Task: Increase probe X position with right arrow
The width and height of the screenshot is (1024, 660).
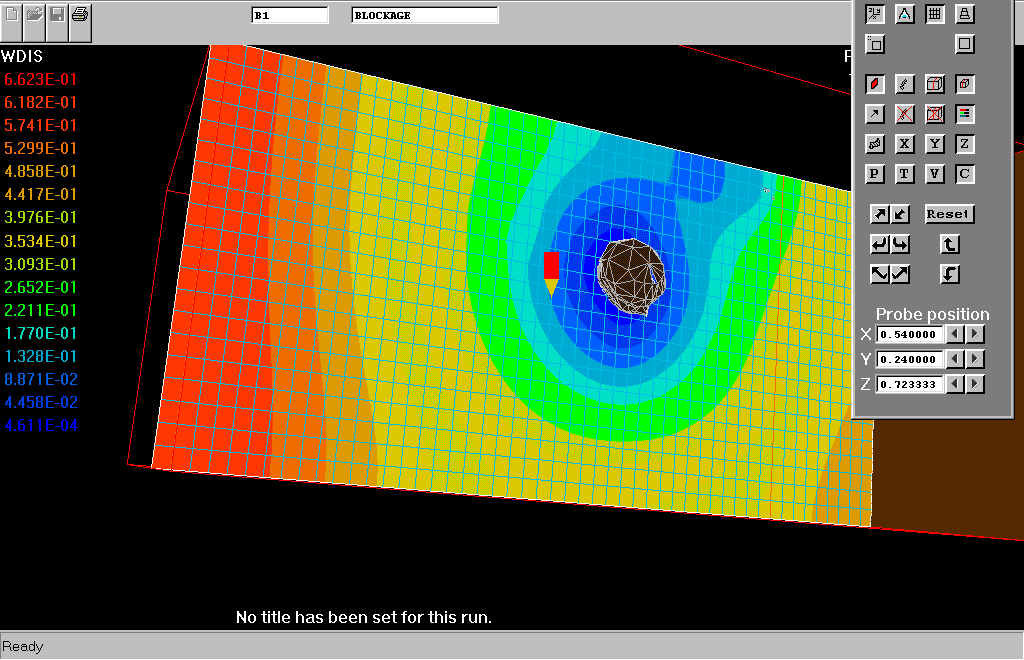Action: click(x=975, y=334)
